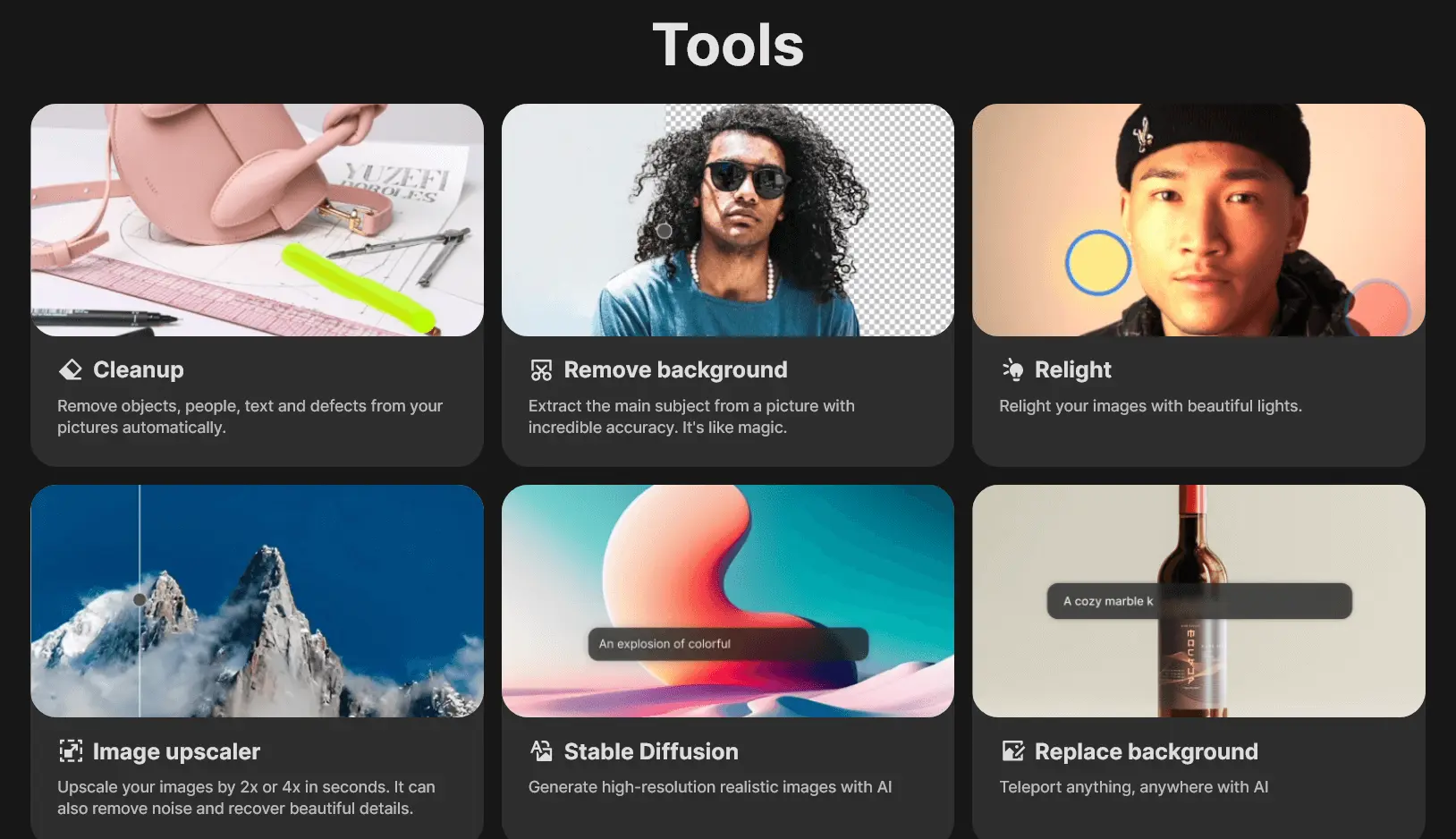The height and width of the screenshot is (839, 1456).
Task: Select the pink handbag Cleanup thumbnail
Action: point(258,220)
